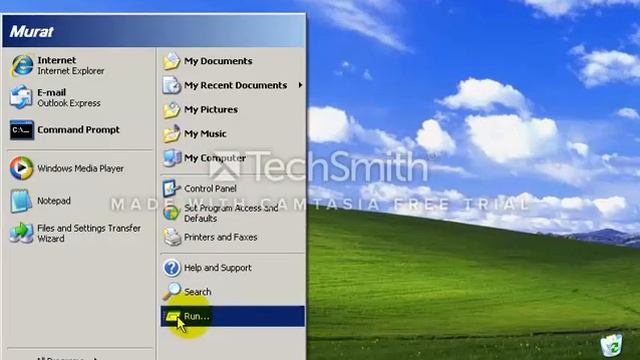Click the Outlook Express e-mail icon
640x360 pixels.
21,97
